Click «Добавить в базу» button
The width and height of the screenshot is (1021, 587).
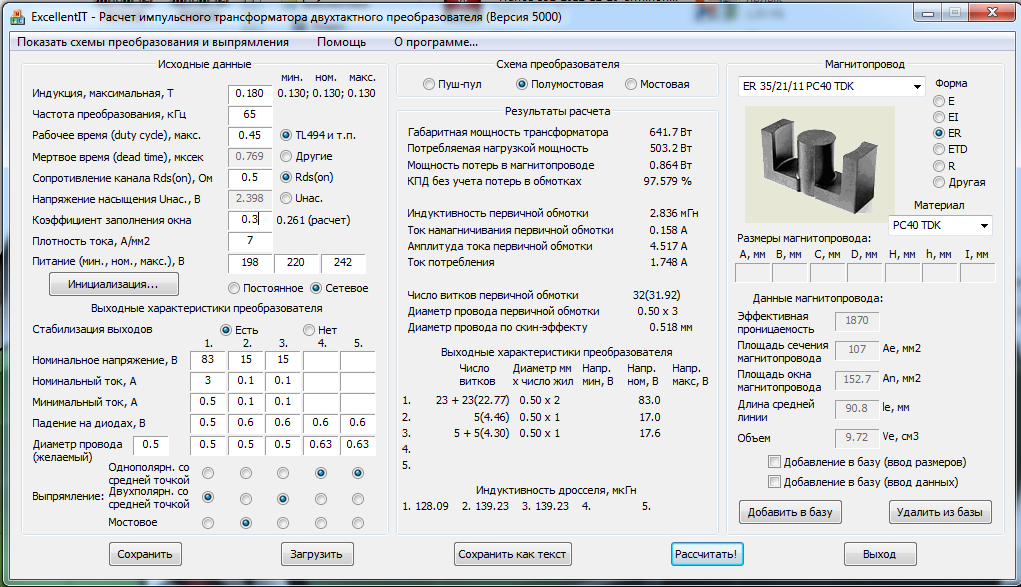tap(790, 512)
